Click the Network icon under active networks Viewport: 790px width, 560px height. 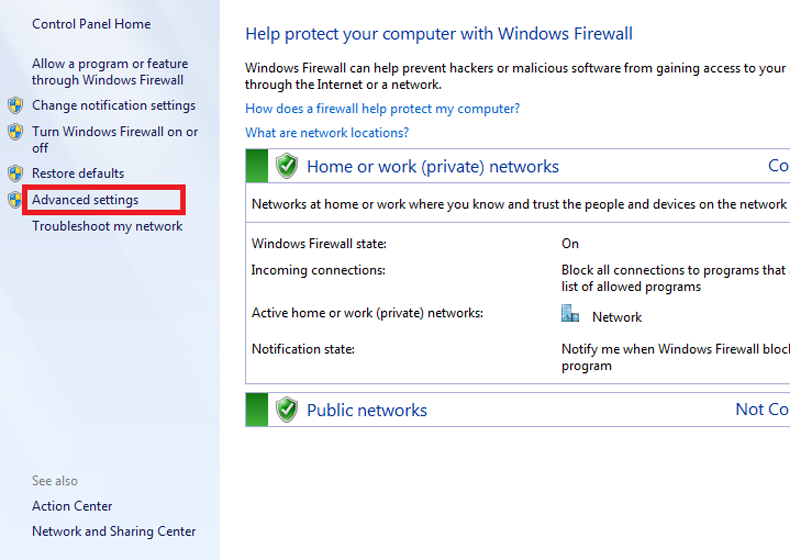571,315
